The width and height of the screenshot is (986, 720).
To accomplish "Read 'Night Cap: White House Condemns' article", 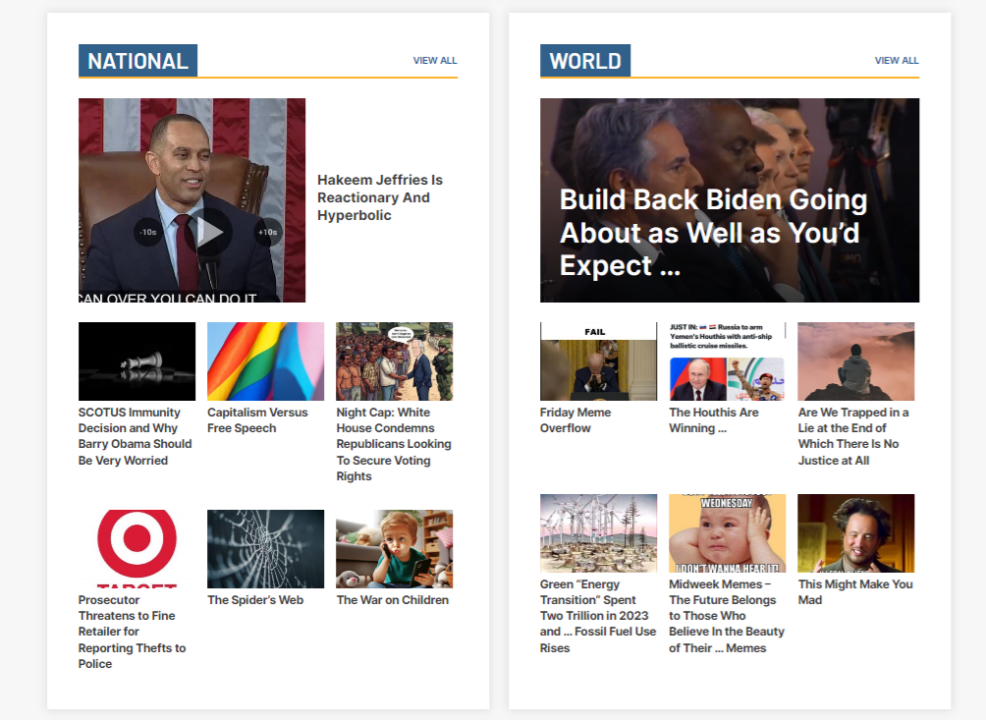I will click(x=393, y=444).
